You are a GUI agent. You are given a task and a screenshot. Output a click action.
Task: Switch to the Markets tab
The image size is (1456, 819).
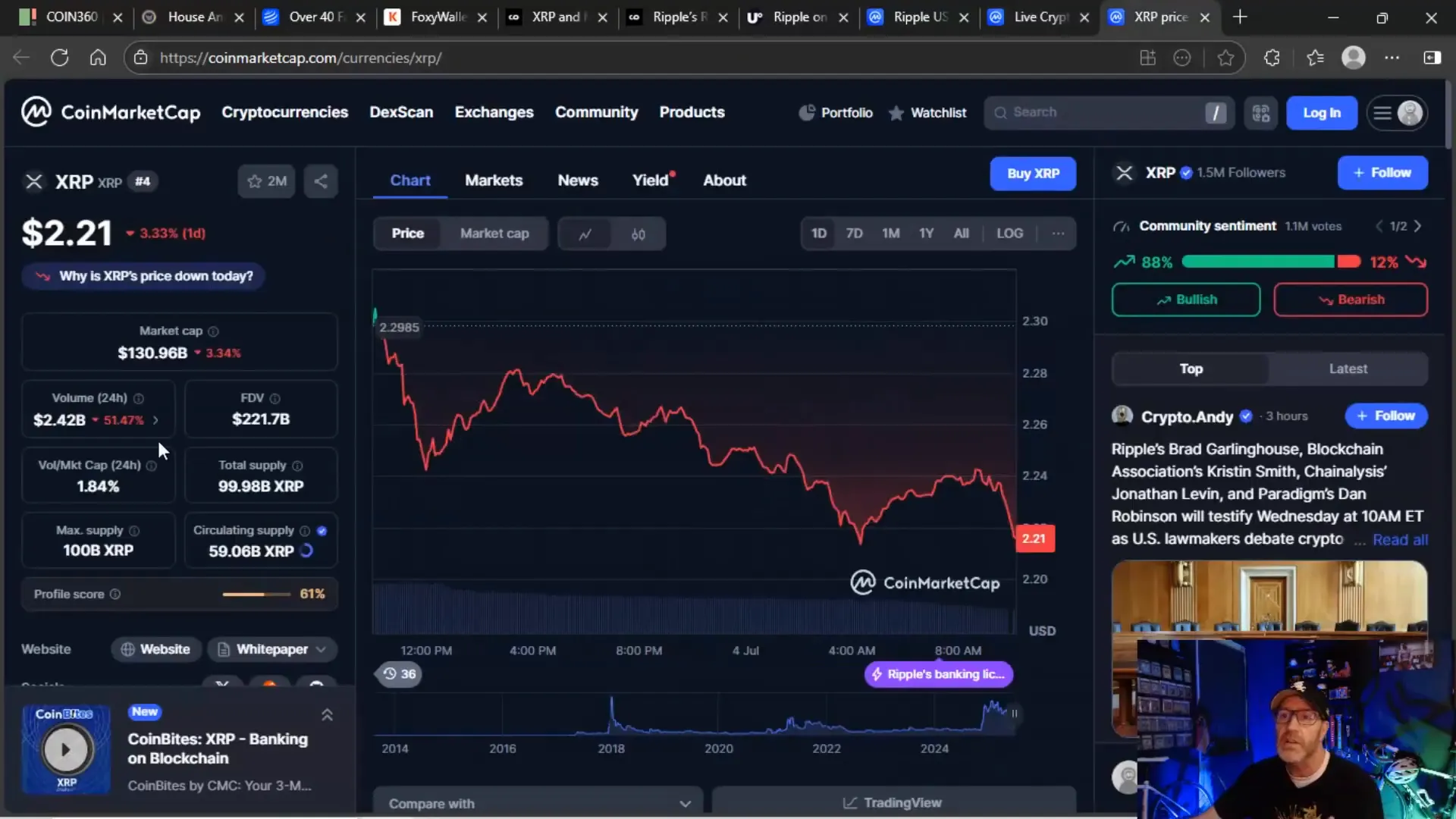tap(494, 180)
